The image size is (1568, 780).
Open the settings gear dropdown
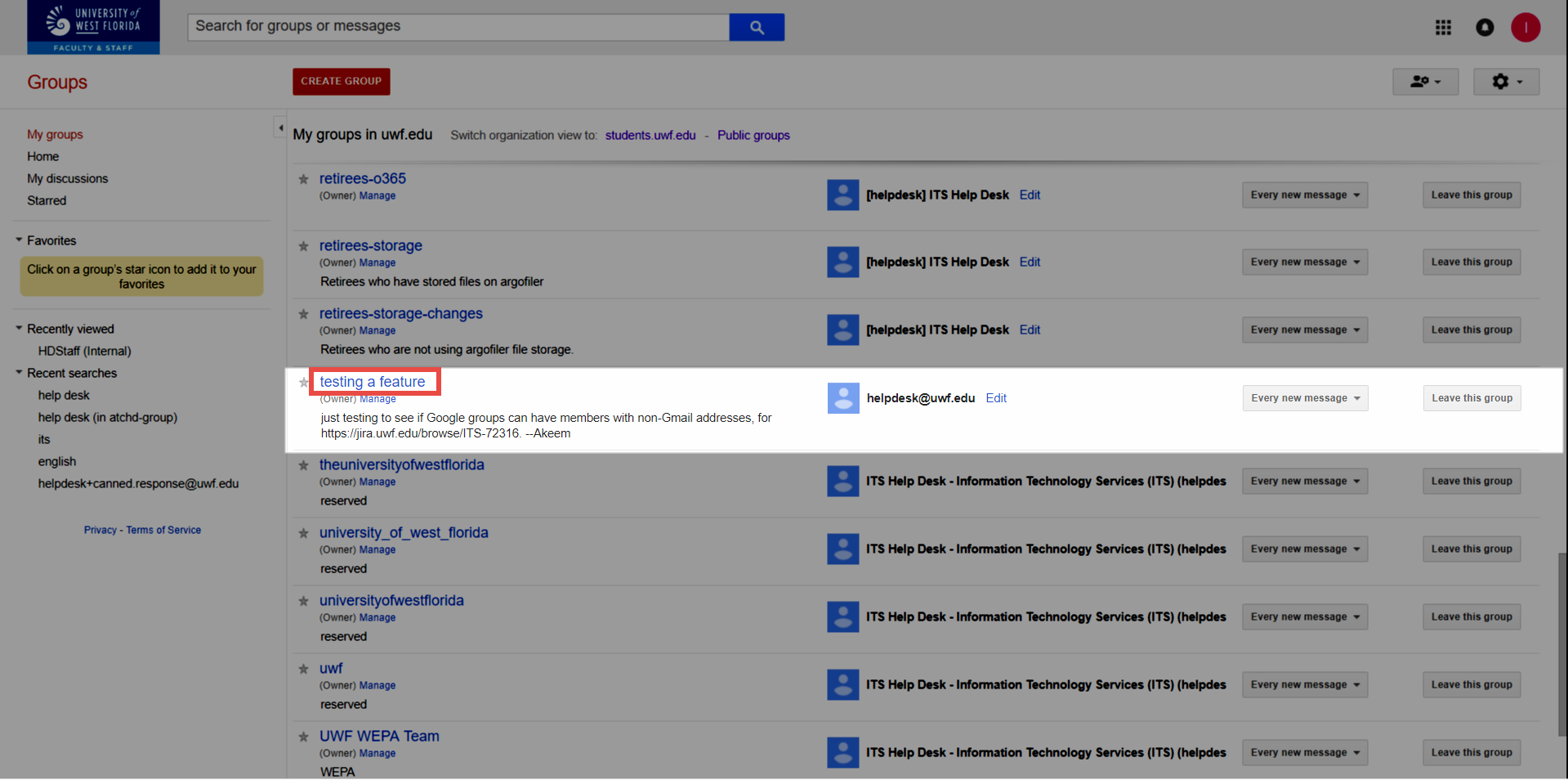1506,82
